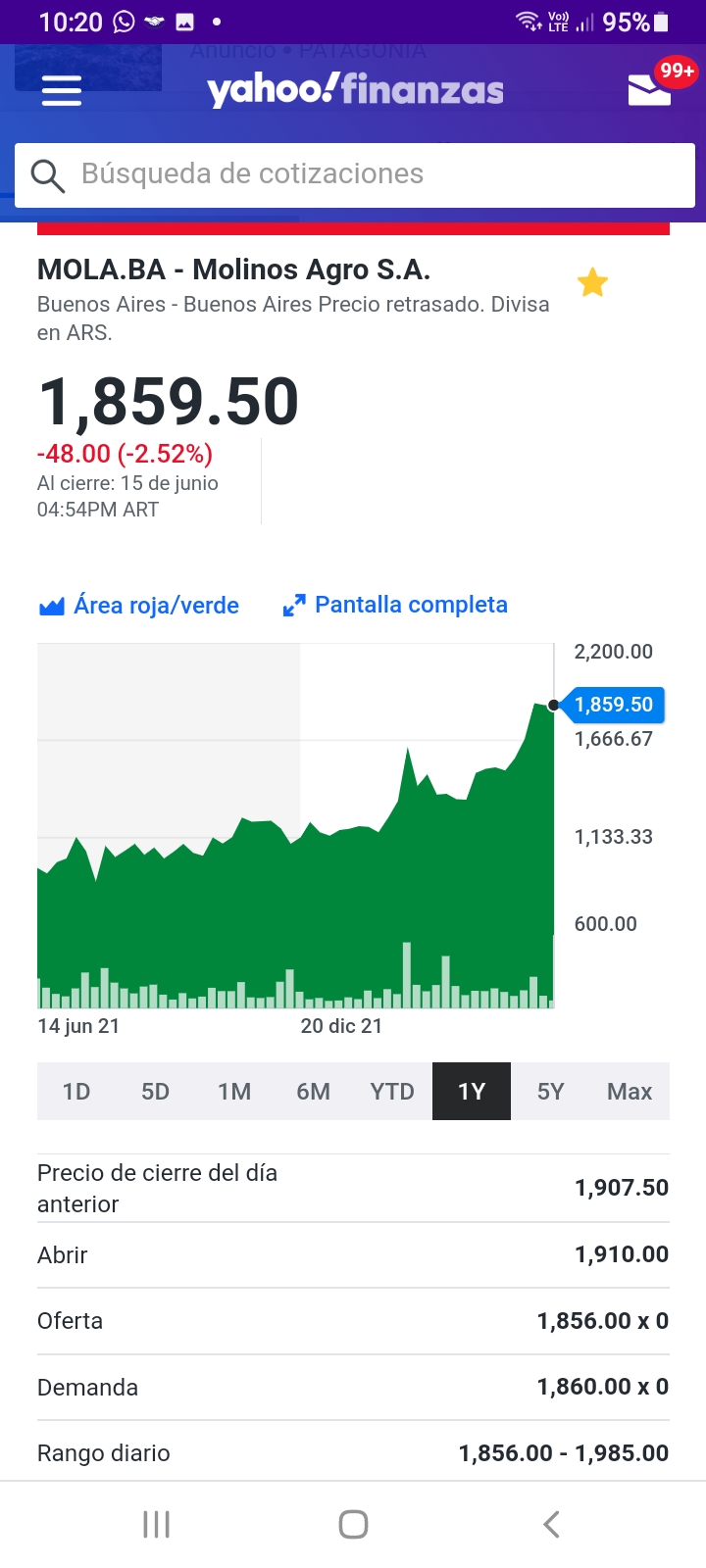This screenshot has height=1568, width=706.
Task: Choose the YTD chart range
Action: tap(392, 1092)
